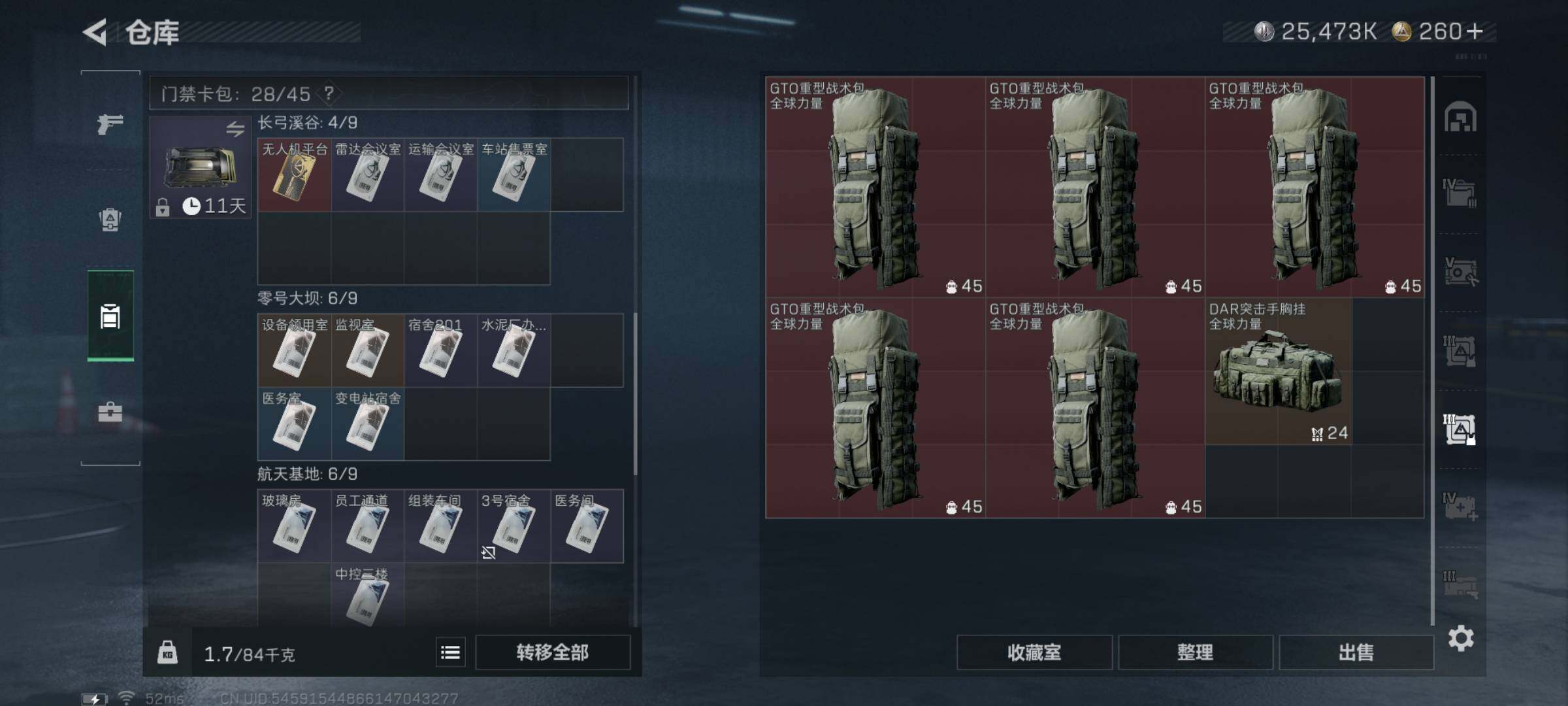Open the toolbox category sidebar icon
Viewport: 1568px width, 706px height.
(x=110, y=412)
